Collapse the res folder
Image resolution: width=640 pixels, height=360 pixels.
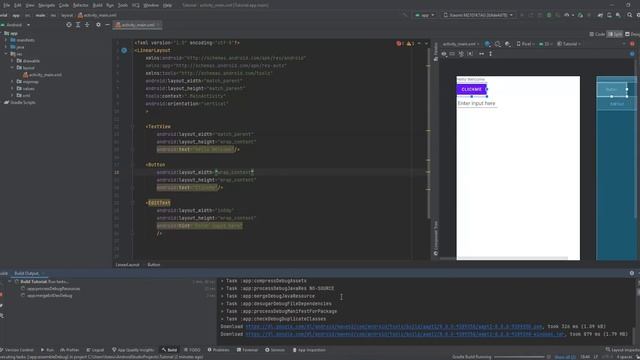(6, 54)
